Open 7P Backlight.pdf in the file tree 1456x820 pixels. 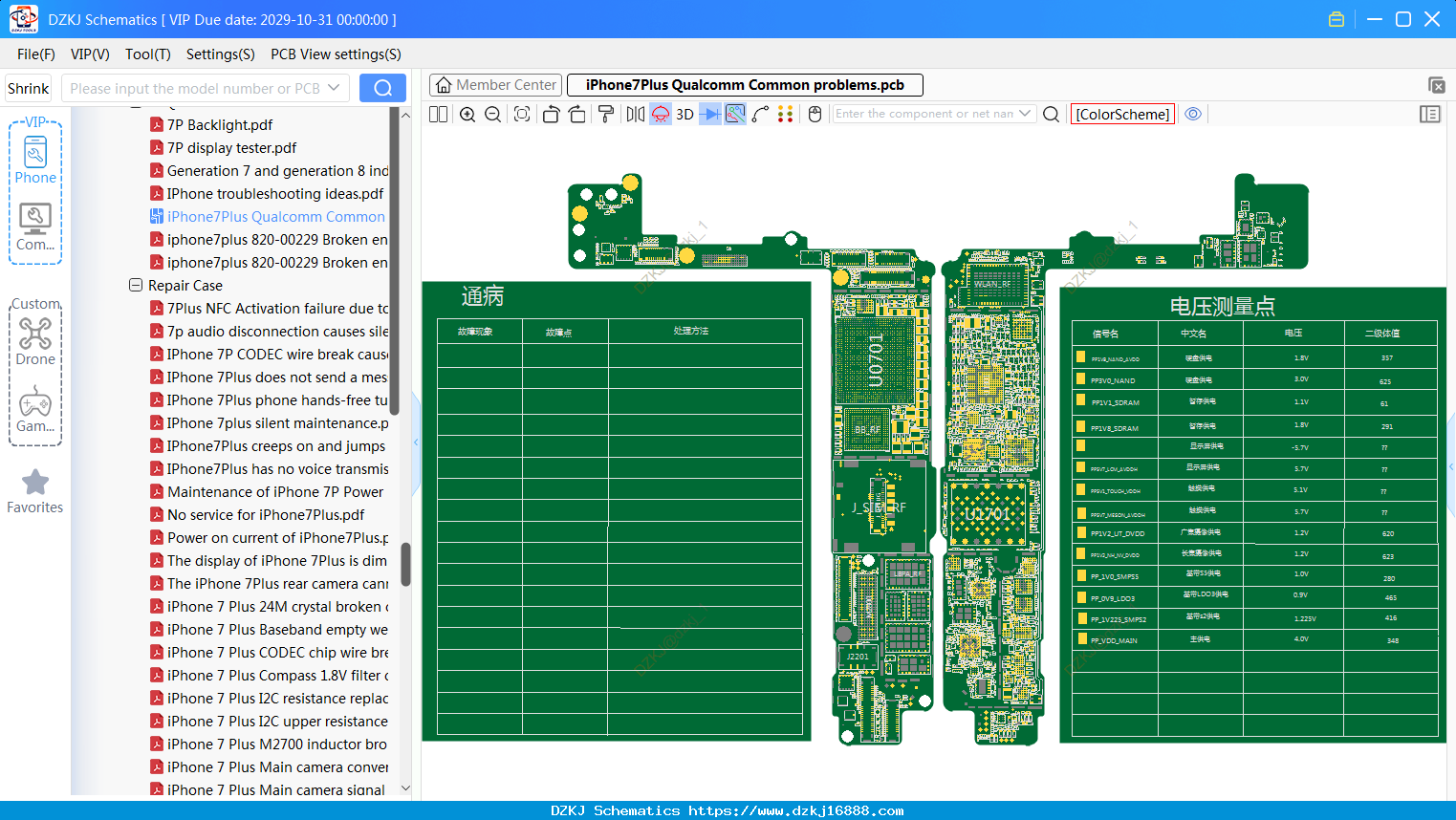coord(220,124)
